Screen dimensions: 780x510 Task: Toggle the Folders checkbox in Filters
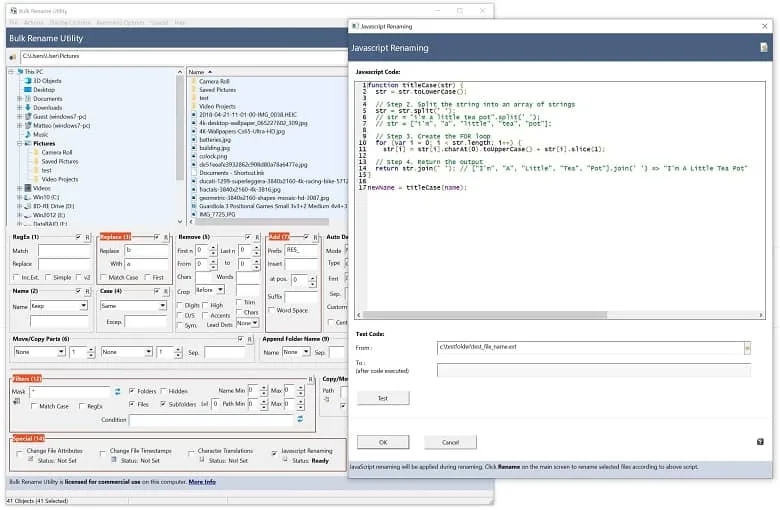pyautogui.click(x=132, y=392)
